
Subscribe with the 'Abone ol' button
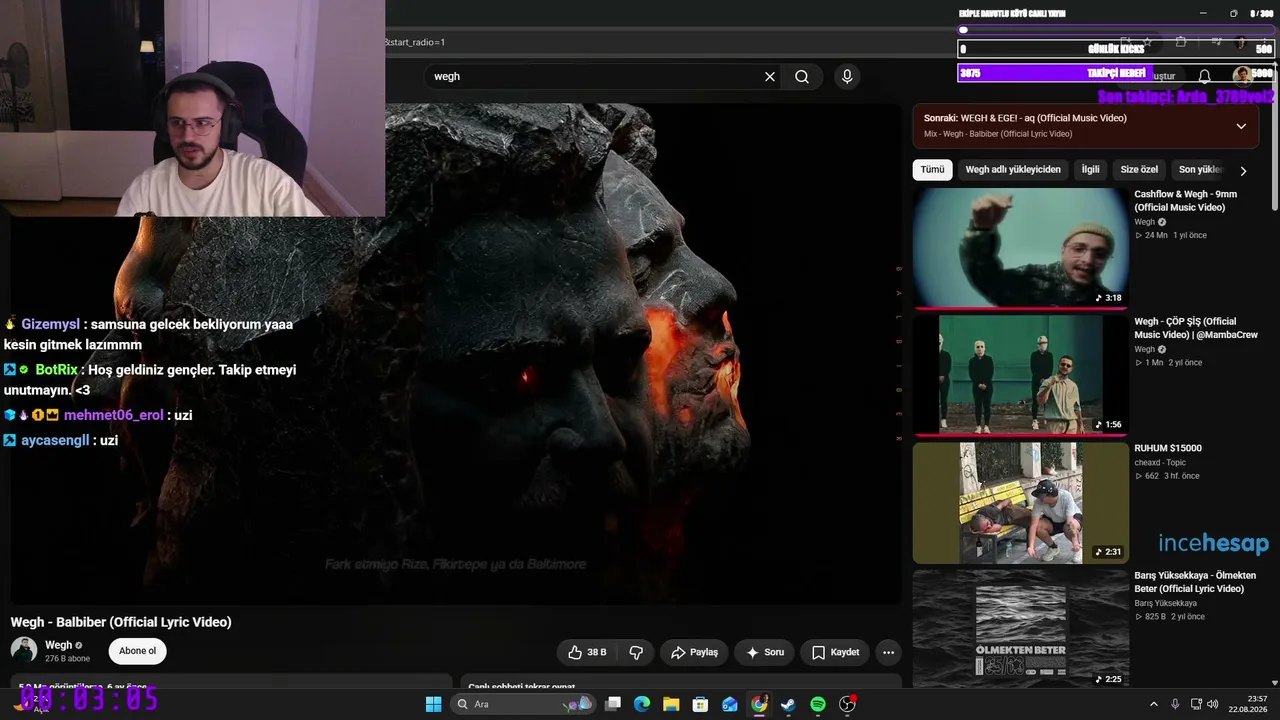(138, 651)
